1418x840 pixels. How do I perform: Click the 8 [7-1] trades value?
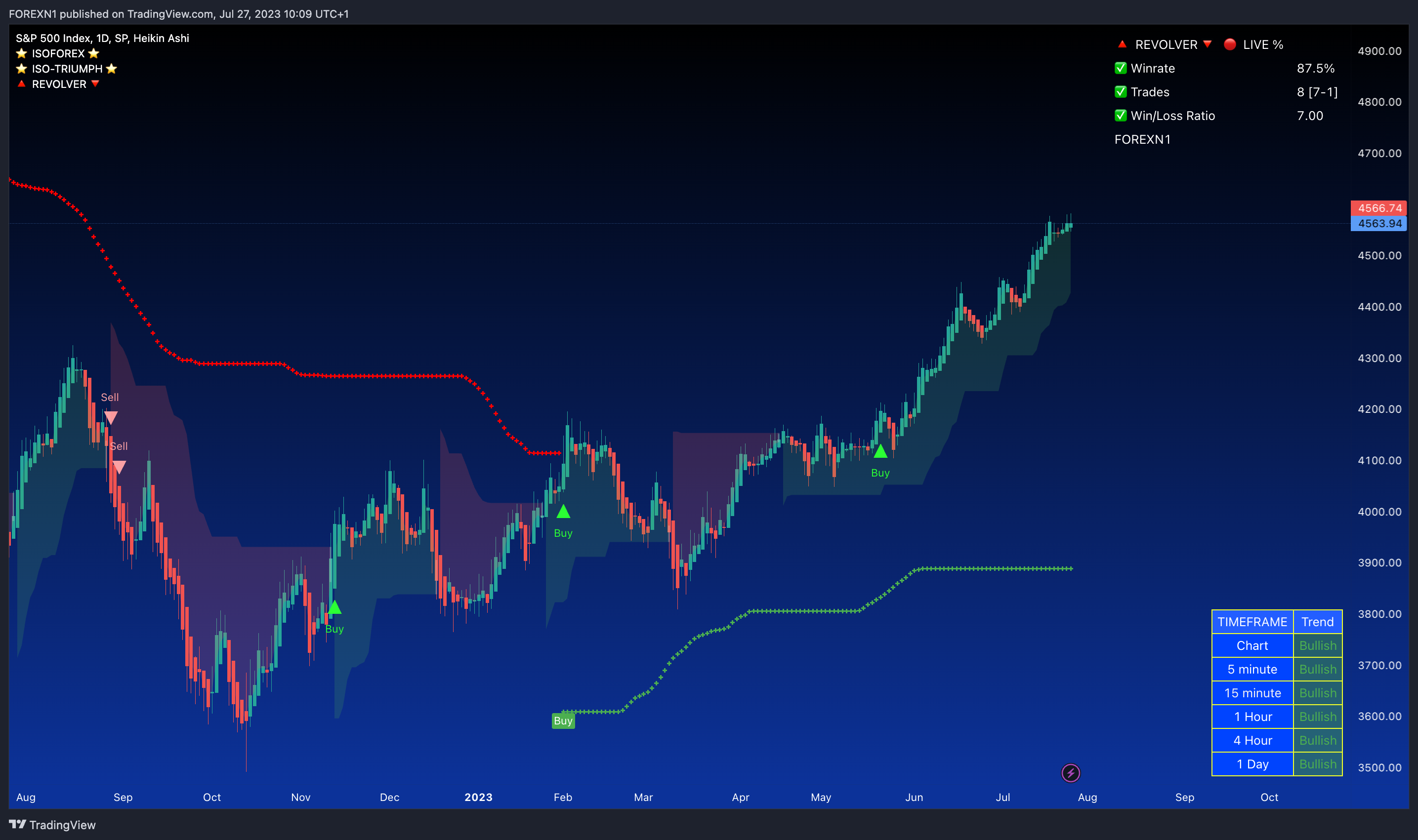(x=1317, y=92)
